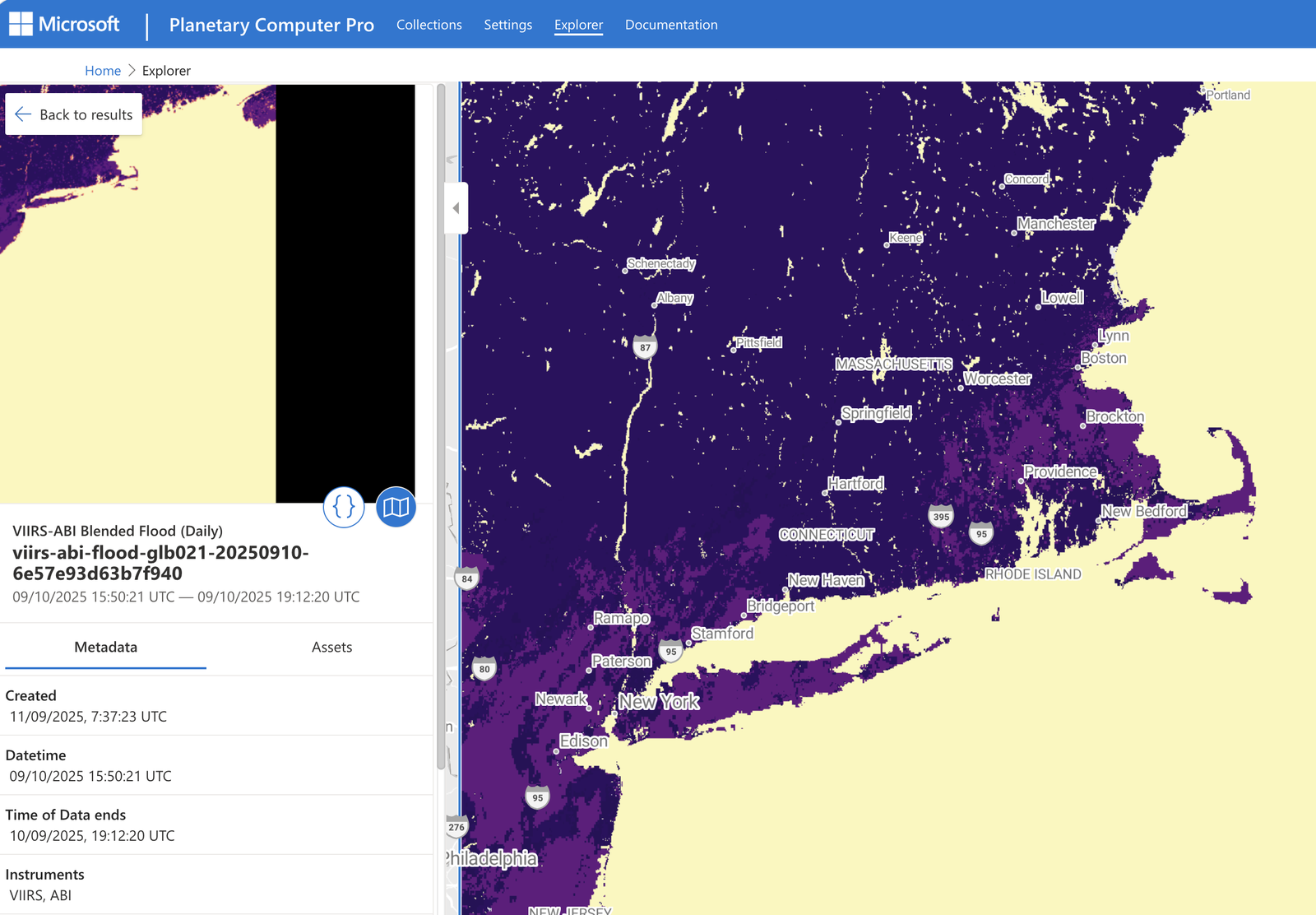Click the back arrow icon

[x=23, y=114]
